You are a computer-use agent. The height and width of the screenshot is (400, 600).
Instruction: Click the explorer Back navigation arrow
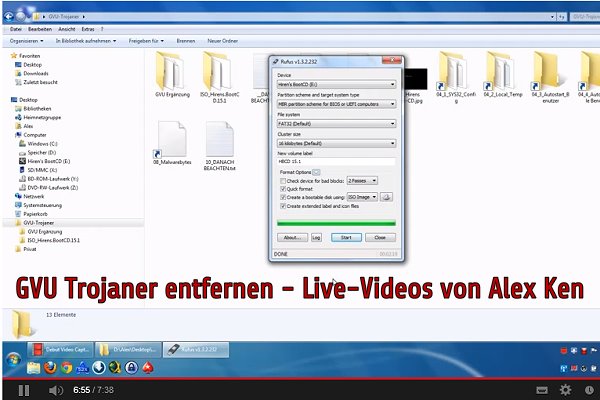tap(8, 16)
